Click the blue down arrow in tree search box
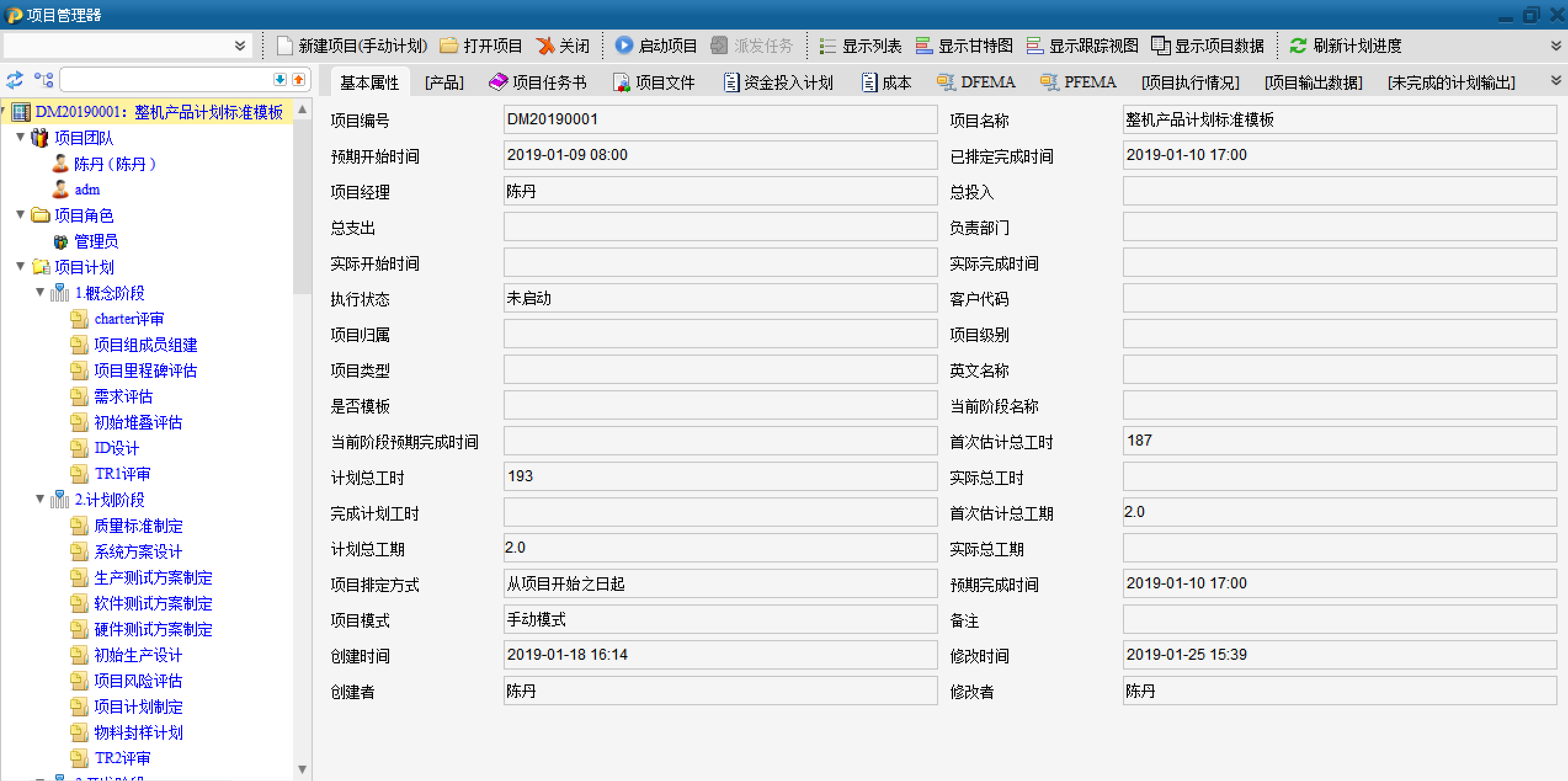The height and width of the screenshot is (781, 1568). click(279, 80)
